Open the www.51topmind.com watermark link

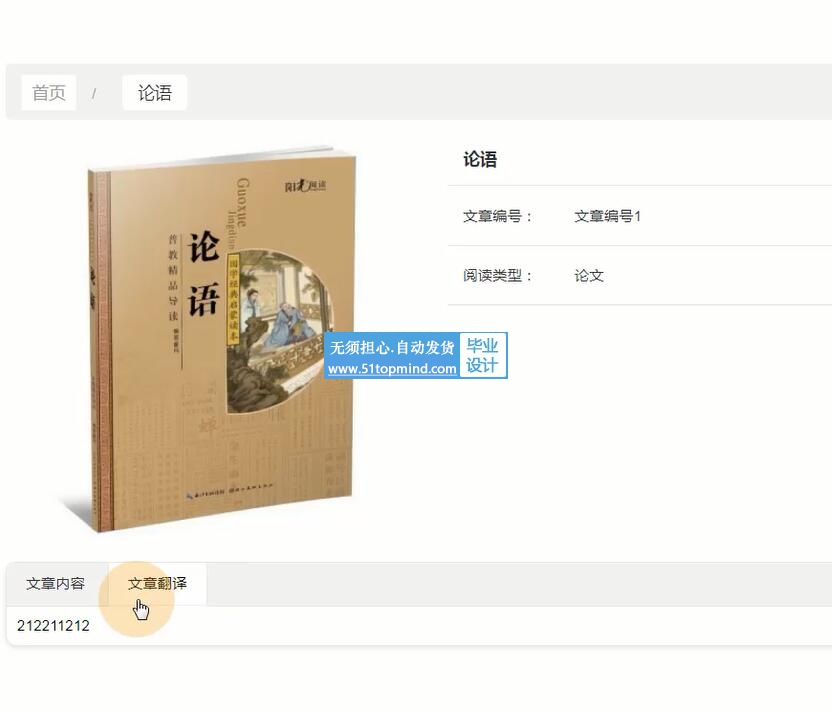pyautogui.click(x=392, y=368)
